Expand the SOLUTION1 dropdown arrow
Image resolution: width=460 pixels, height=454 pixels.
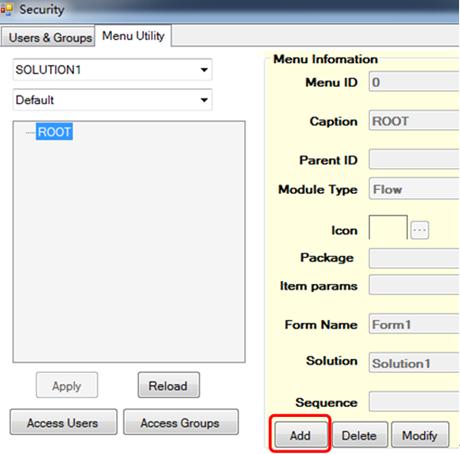(204, 70)
